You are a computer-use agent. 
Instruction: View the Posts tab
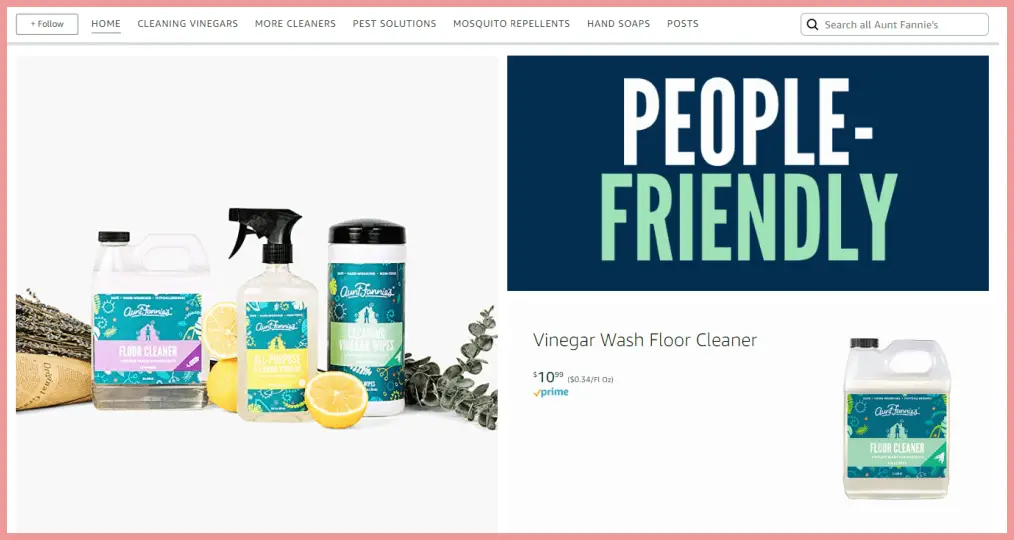point(683,24)
